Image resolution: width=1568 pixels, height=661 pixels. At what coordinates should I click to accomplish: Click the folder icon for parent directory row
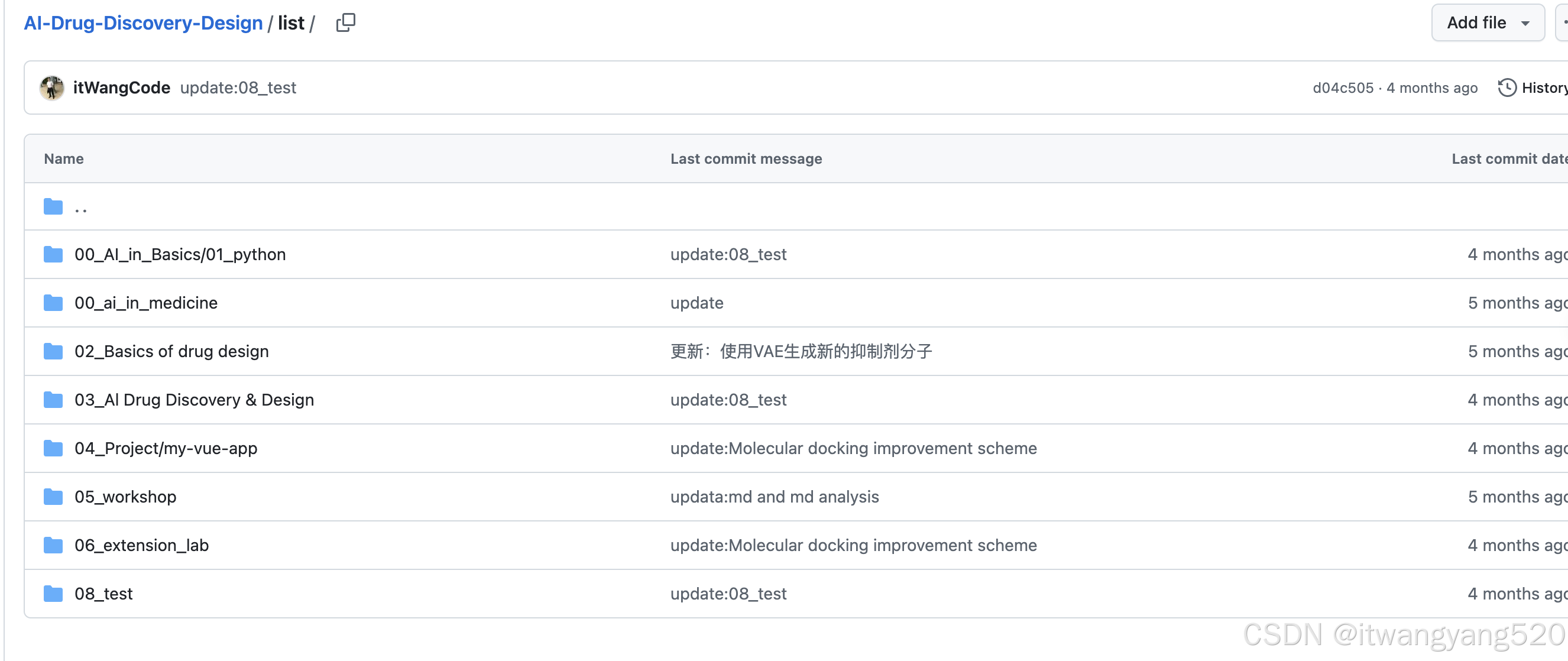(53, 206)
